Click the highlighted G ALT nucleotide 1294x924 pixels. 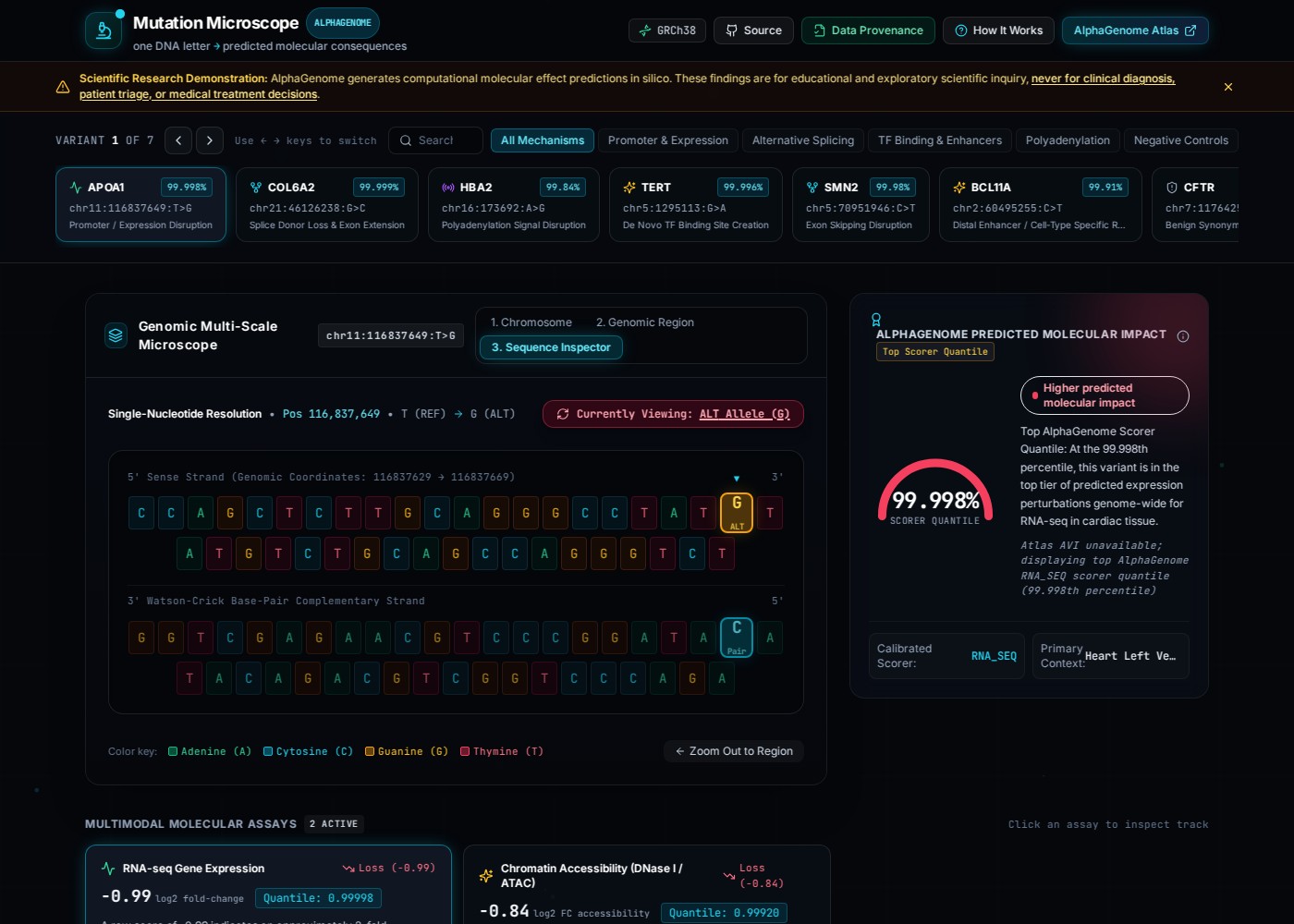coord(737,513)
